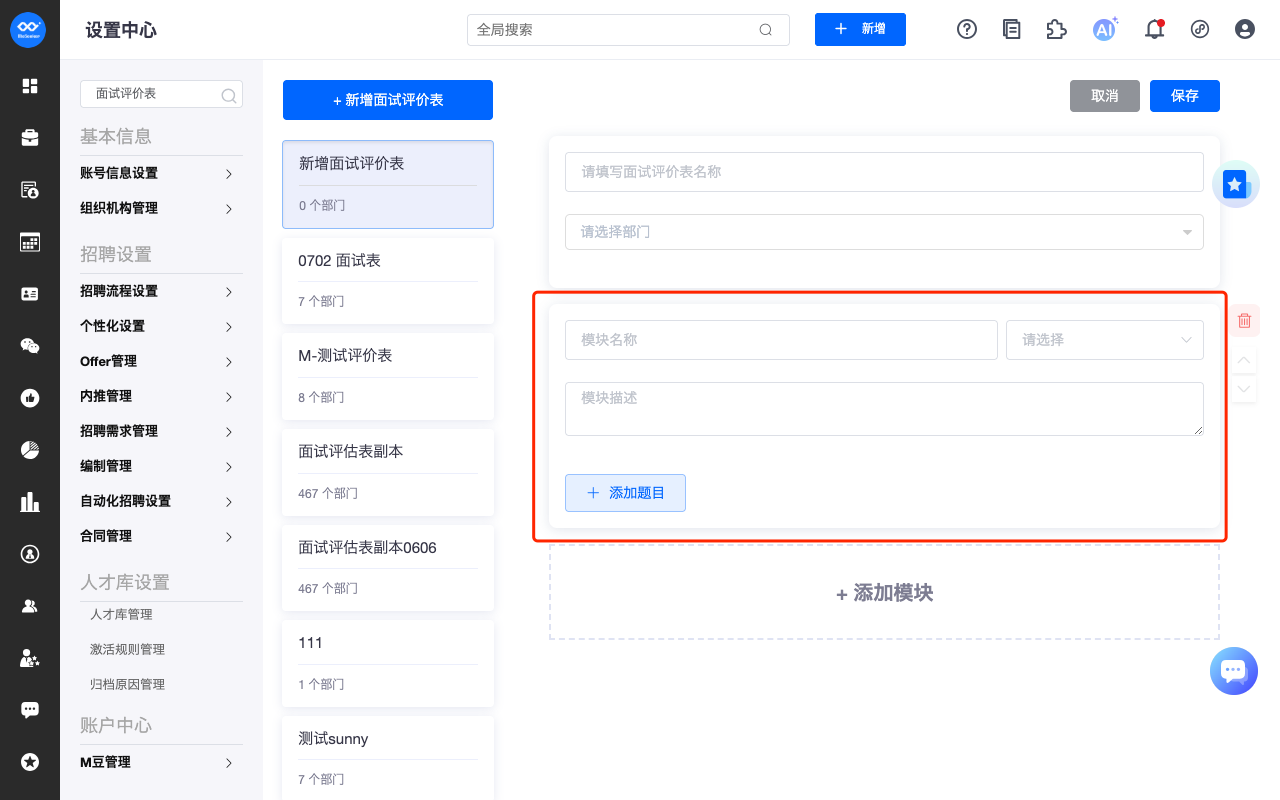Open the document-search icon in sidebar
This screenshot has width=1280, height=800.
[x=30, y=190]
